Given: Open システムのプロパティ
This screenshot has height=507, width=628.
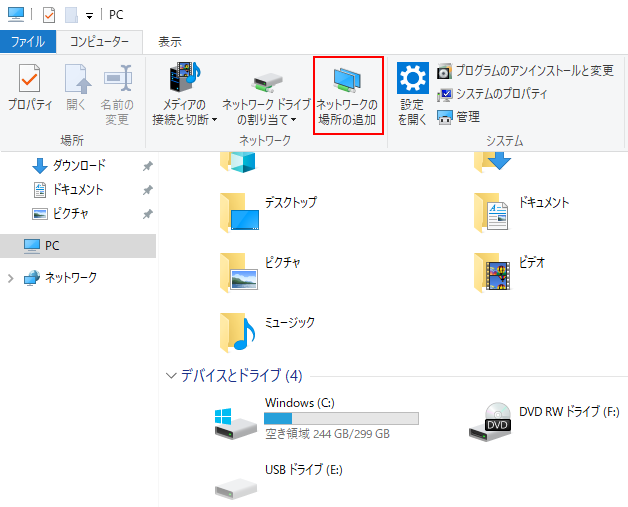Looking at the screenshot, I should 492,95.
